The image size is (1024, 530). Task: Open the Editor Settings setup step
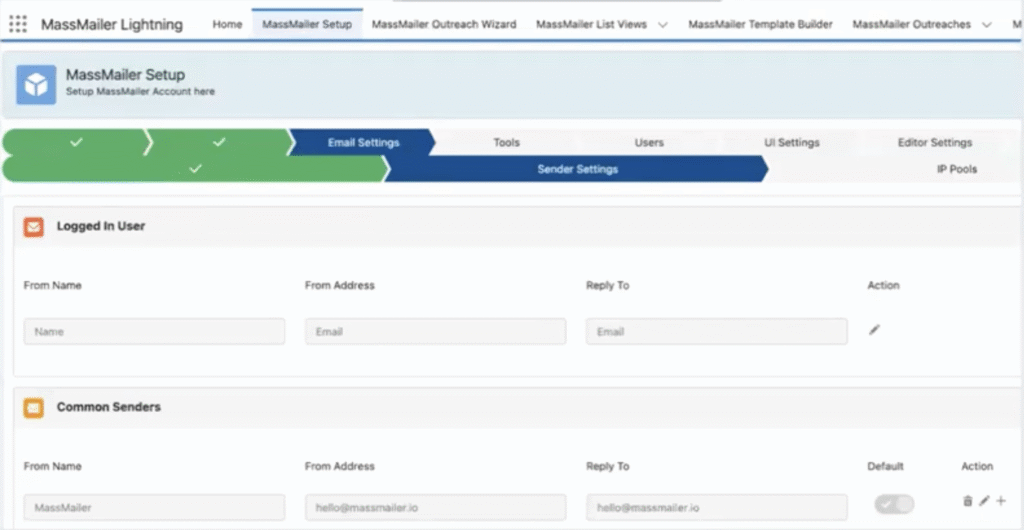(x=934, y=143)
